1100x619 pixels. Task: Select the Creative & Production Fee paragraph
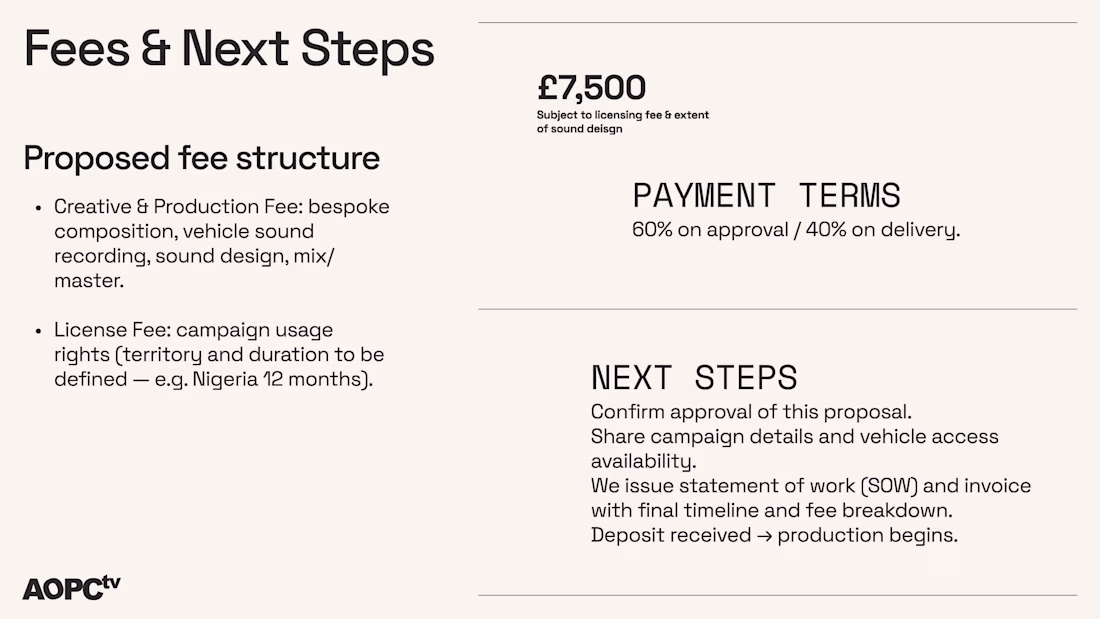(221, 244)
